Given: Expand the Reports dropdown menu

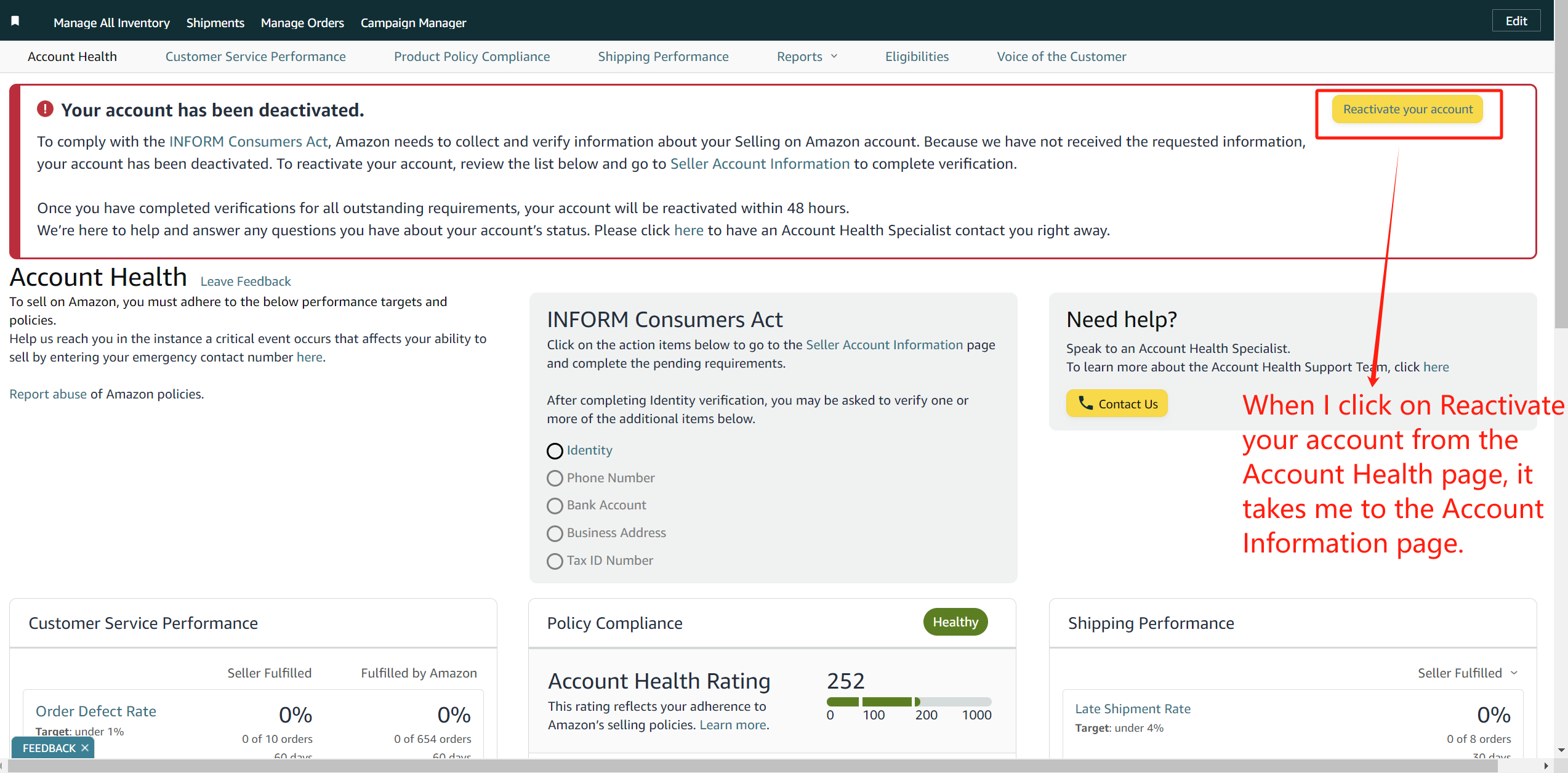Looking at the screenshot, I should (807, 57).
